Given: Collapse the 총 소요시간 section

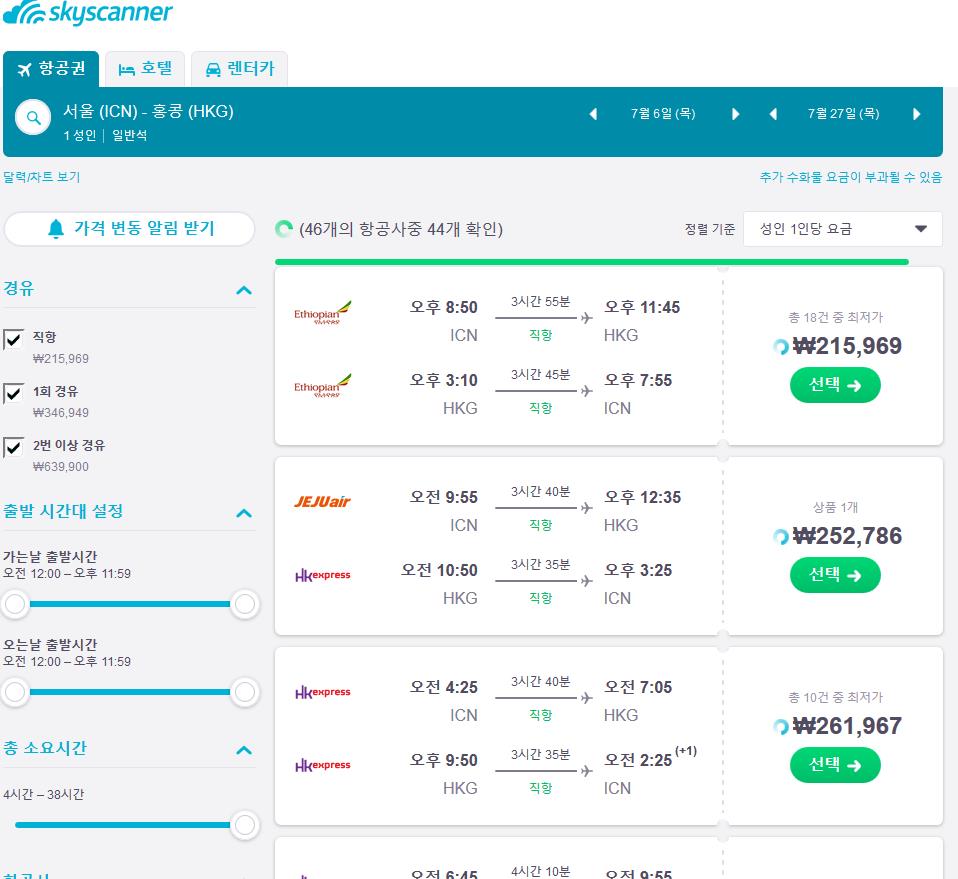Looking at the screenshot, I should [x=244, y=750].
